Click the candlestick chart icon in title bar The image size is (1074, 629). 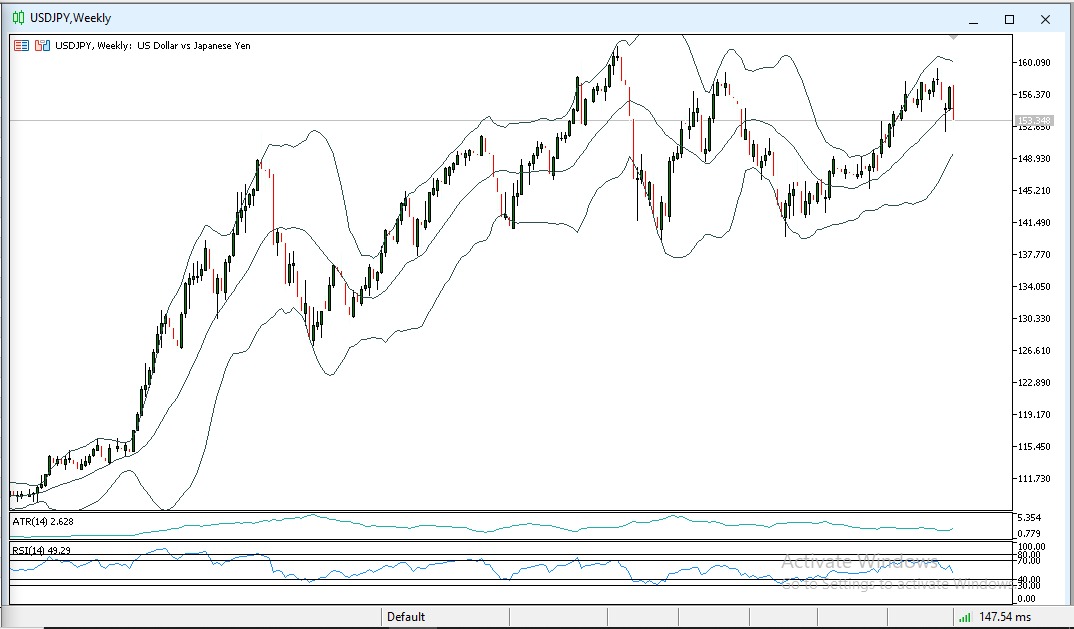coord(18,18)
